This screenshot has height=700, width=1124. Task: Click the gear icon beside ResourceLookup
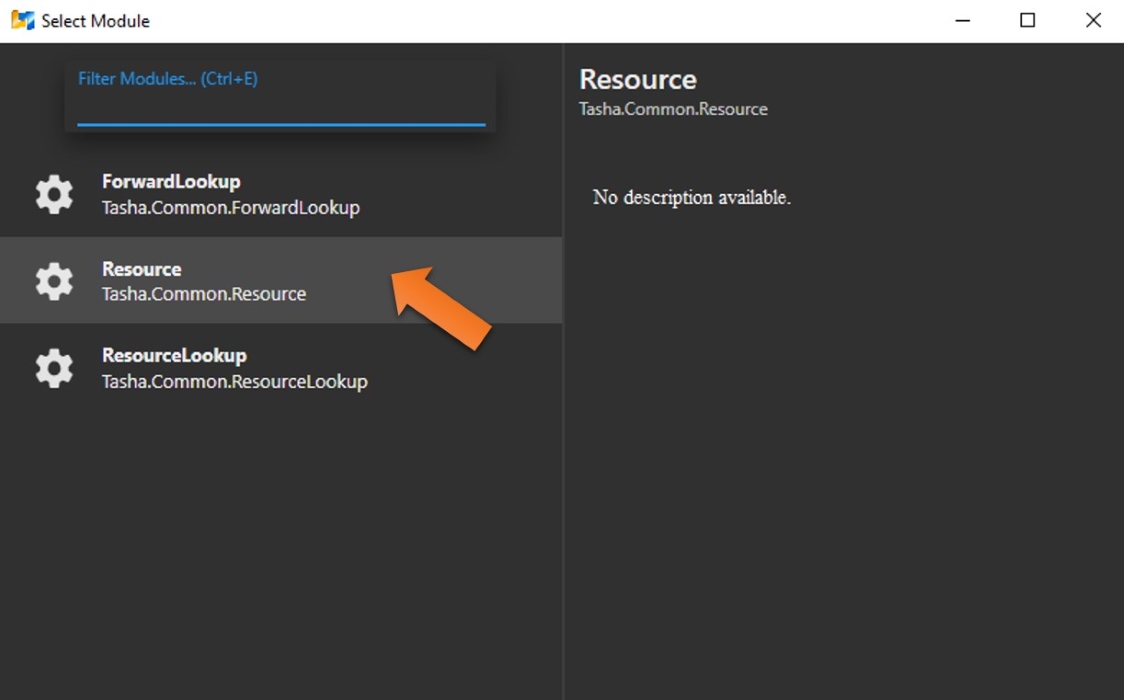pyautogui.click(x=53, y=368)
